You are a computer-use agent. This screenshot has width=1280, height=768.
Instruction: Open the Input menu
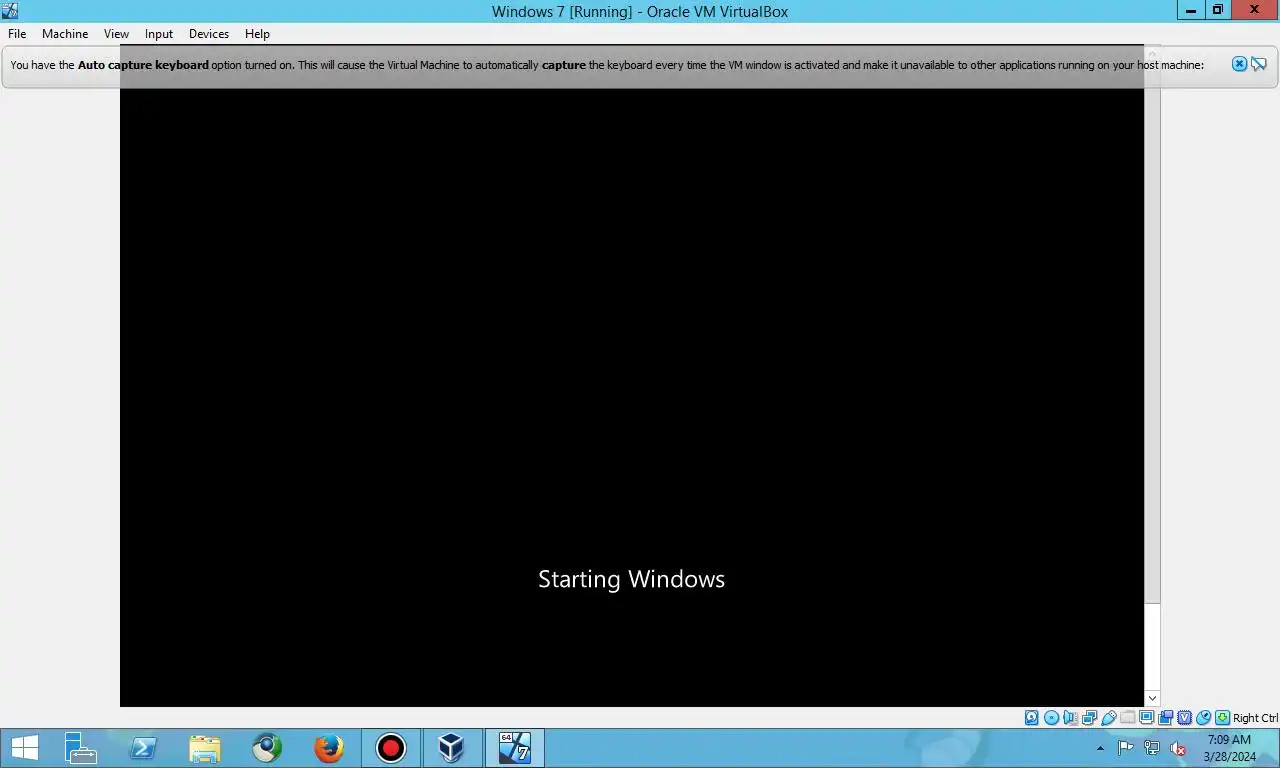pos(159,33)
